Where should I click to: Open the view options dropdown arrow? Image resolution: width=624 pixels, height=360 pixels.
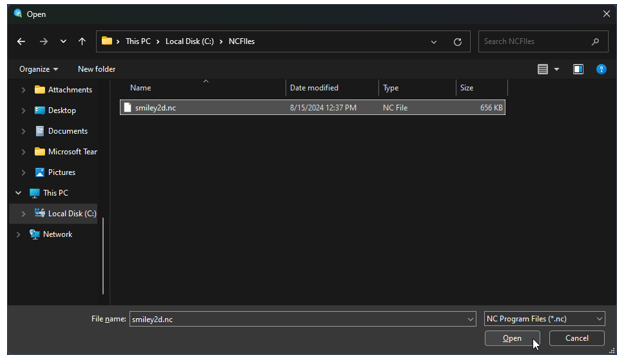[557, 69]
